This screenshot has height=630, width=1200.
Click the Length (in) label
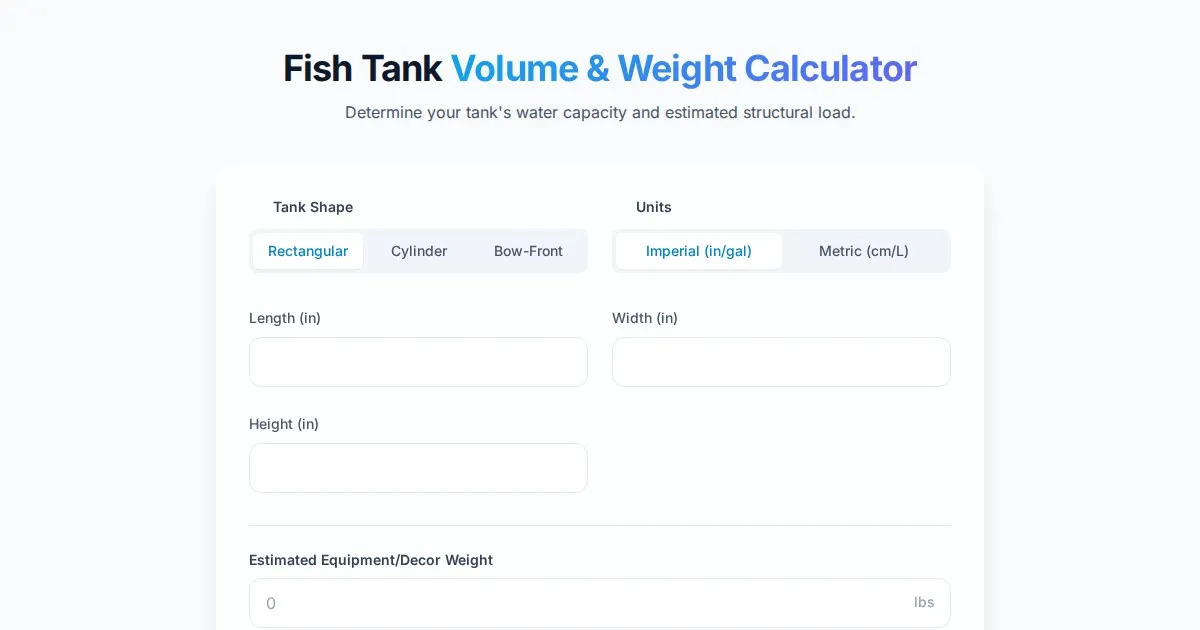pyautogui.click(x=285, y=318)
